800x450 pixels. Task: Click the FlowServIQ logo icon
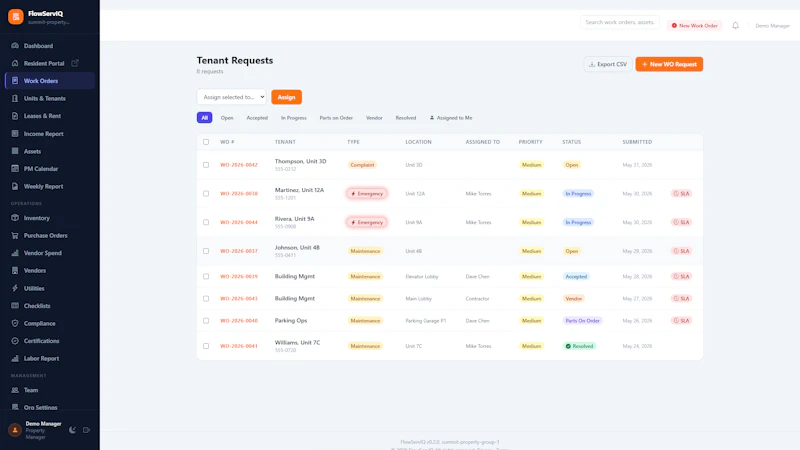(x=16, y=17)
